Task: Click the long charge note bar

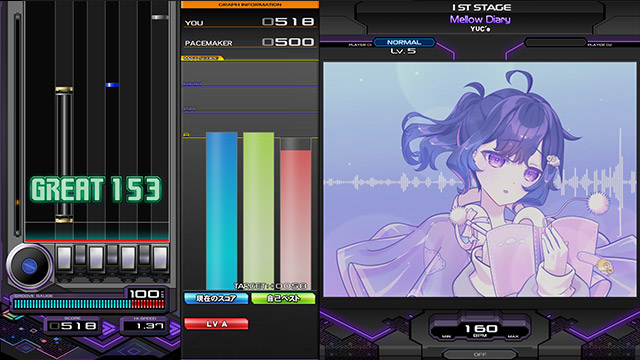Action: click(64, 154)
